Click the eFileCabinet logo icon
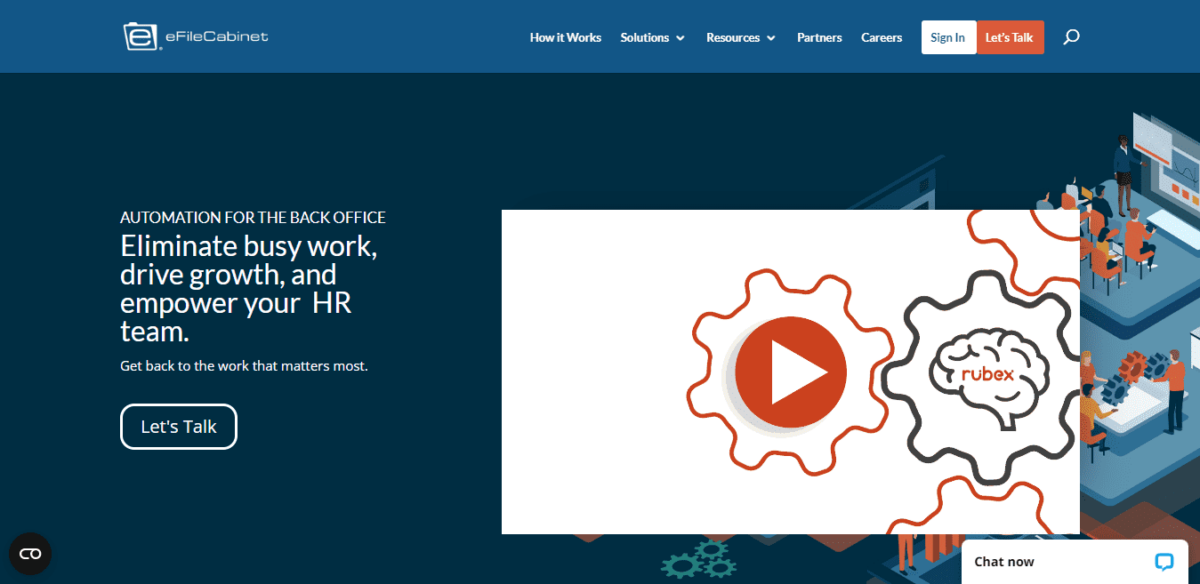 click(137, 37)
